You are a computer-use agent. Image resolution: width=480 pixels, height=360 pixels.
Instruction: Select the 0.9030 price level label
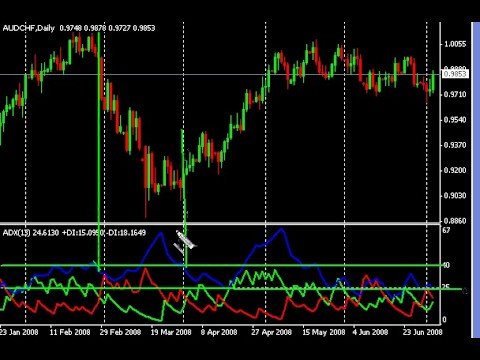(x=455, y=195)
